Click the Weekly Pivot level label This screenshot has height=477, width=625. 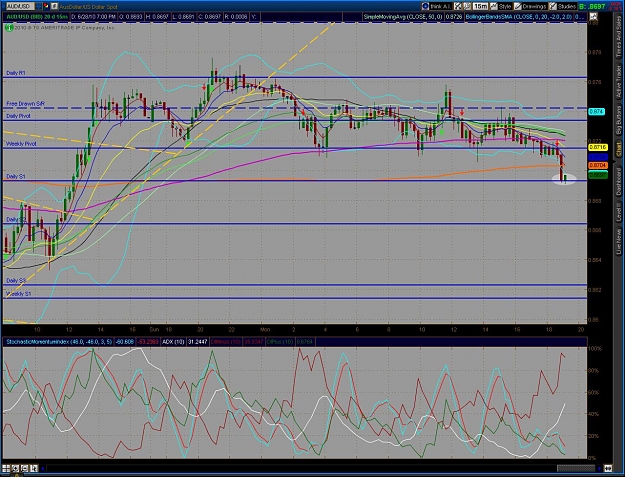click(x=21, y=144)
